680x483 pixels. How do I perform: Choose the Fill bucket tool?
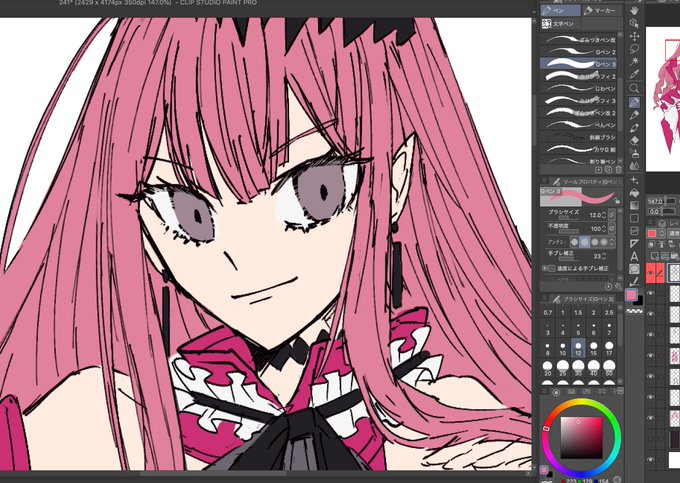[634, 193]
